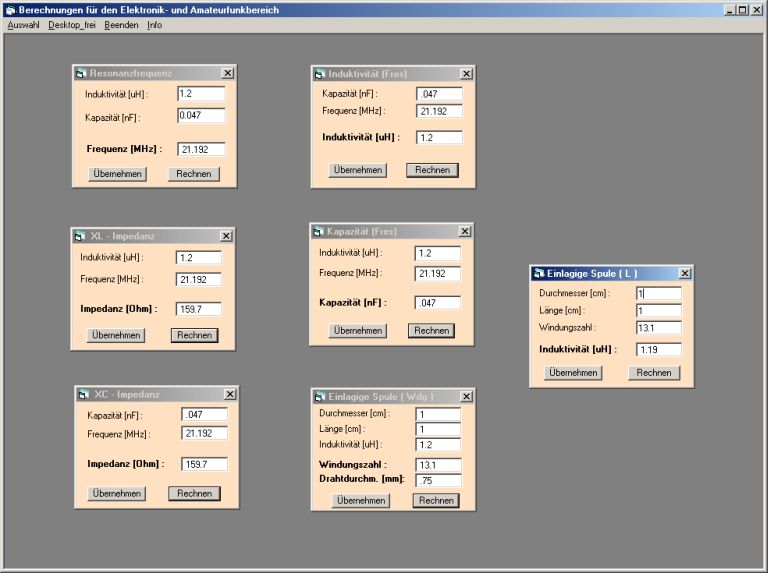Focus Durchmesser [cm] field in Einlagige Spule ( L )
This screenshot has height=573, width=768.
tap(659, 293)
